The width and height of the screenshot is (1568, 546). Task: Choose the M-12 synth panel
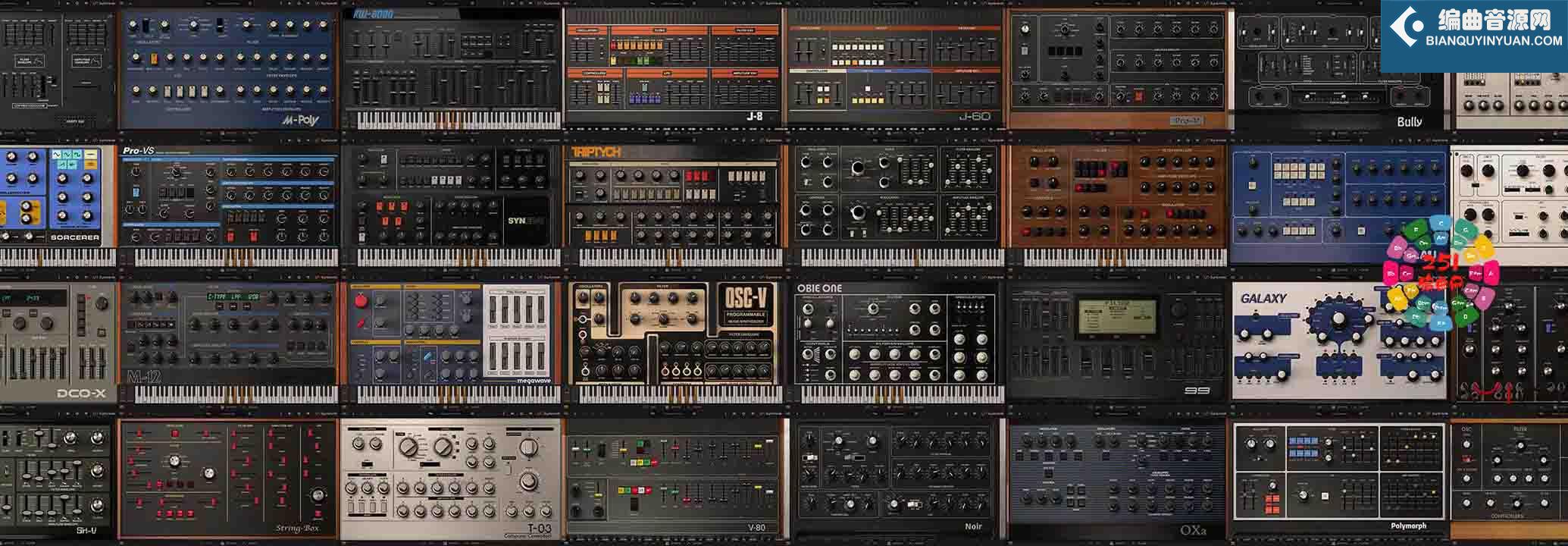pos(228,343)
